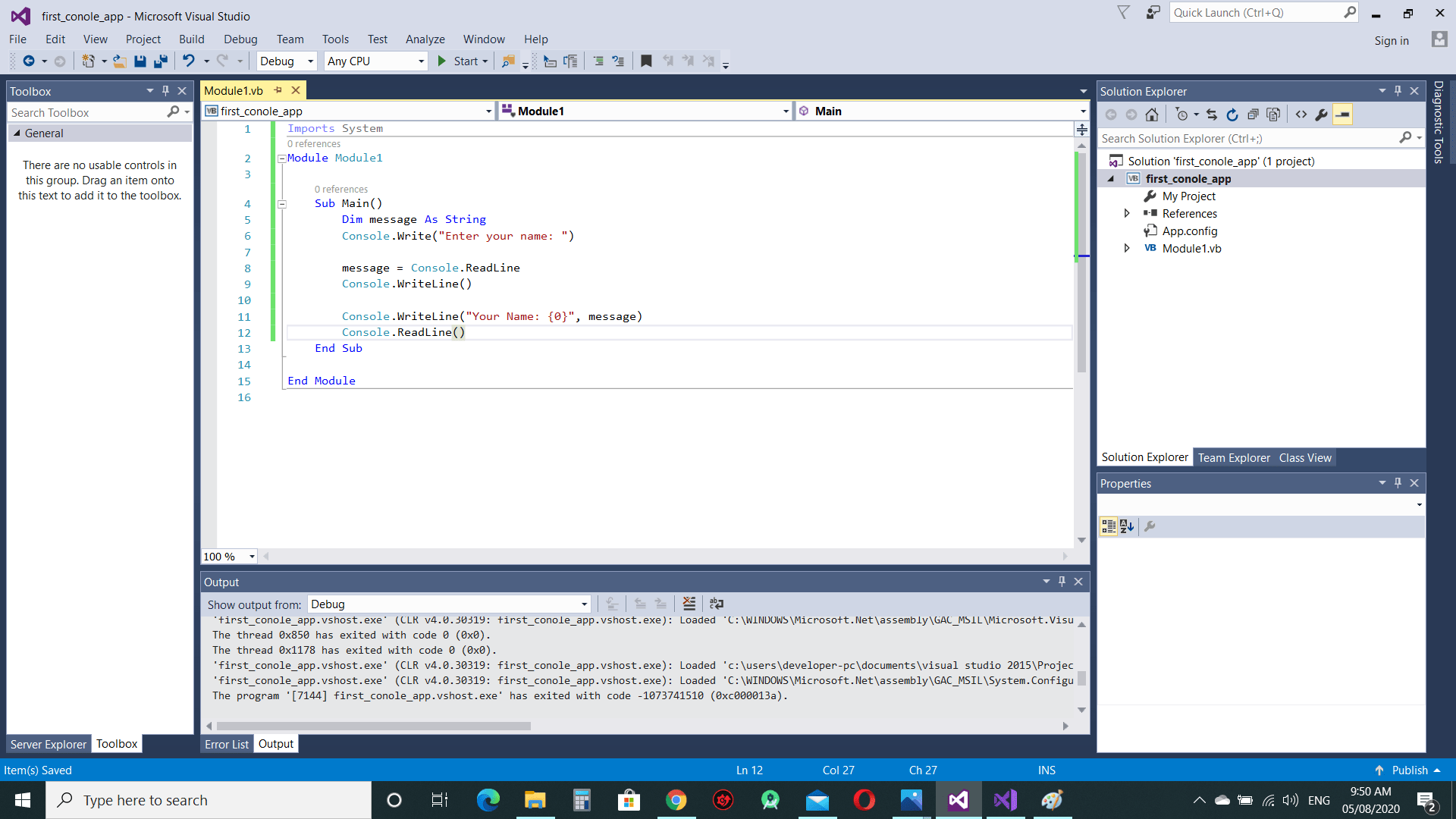The image size is (1456, 819).
Task: Toggle Preview Selected Items in Solution Explorer
Action: pyautogui.click(x=1343, y=115)
